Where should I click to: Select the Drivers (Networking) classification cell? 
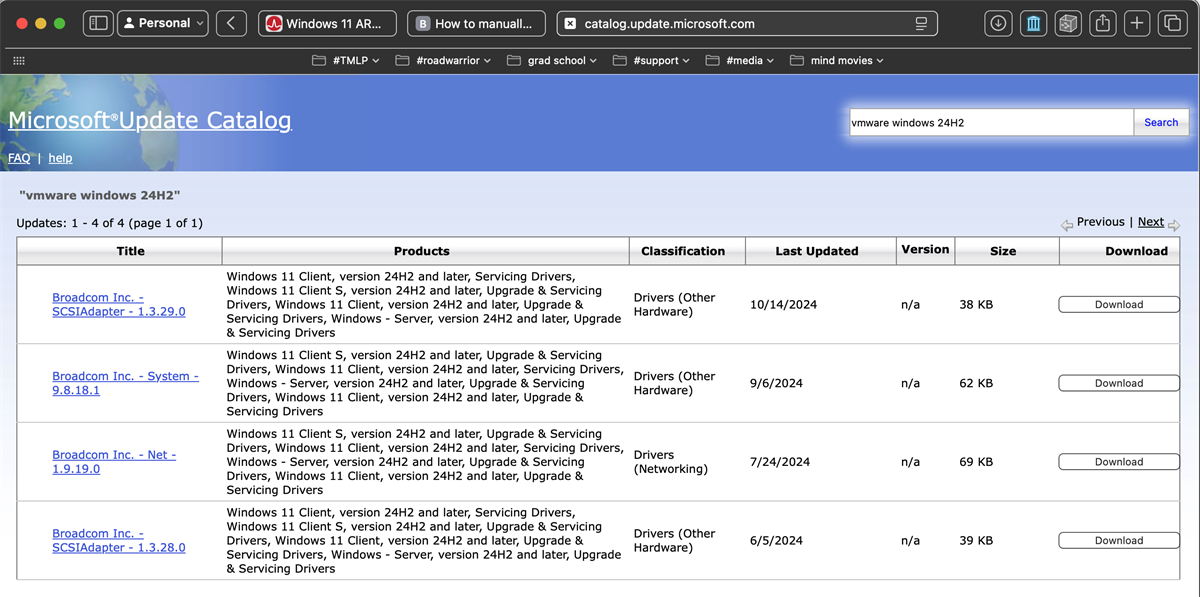671,462
